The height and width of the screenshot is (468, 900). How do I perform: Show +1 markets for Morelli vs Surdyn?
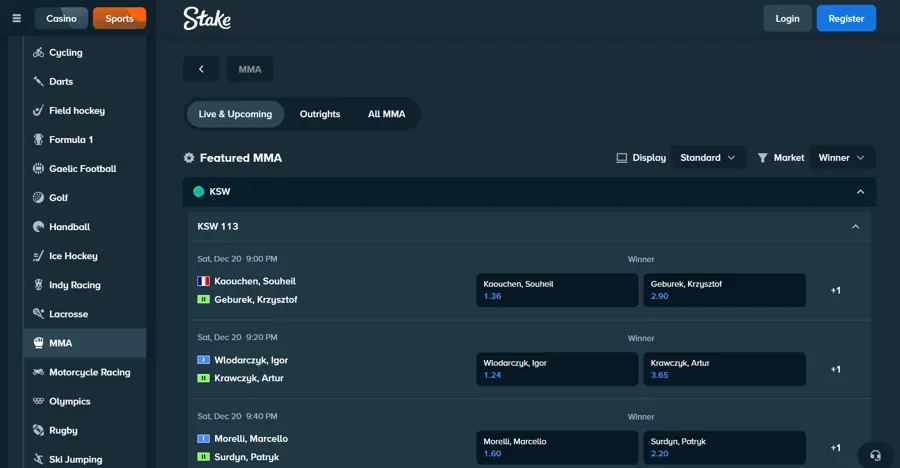836,448
